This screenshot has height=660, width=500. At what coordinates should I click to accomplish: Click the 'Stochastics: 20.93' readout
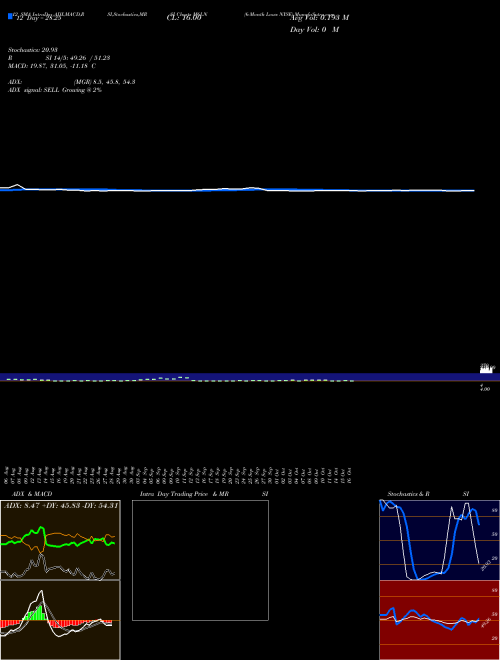point(33,50)
